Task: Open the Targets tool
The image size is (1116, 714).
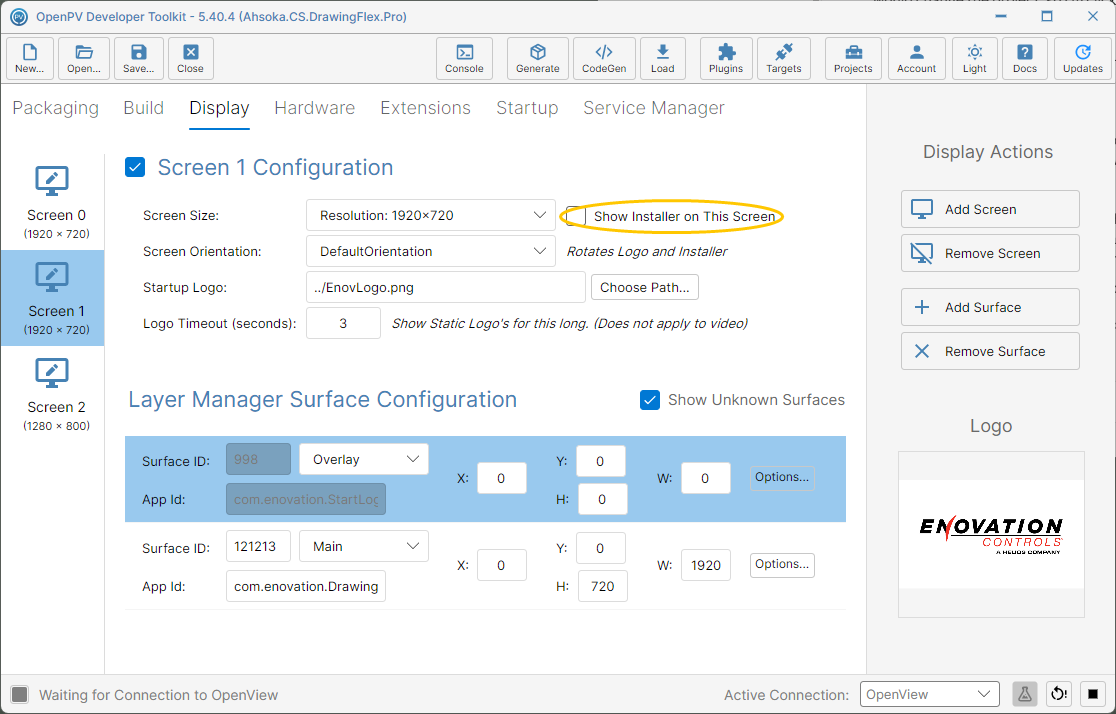Action: [x=783, y=58]
